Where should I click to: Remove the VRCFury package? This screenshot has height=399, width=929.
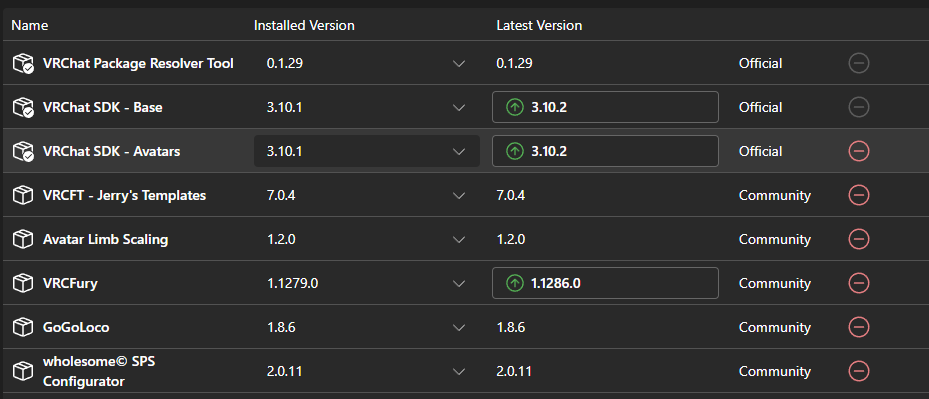(858, 283)
